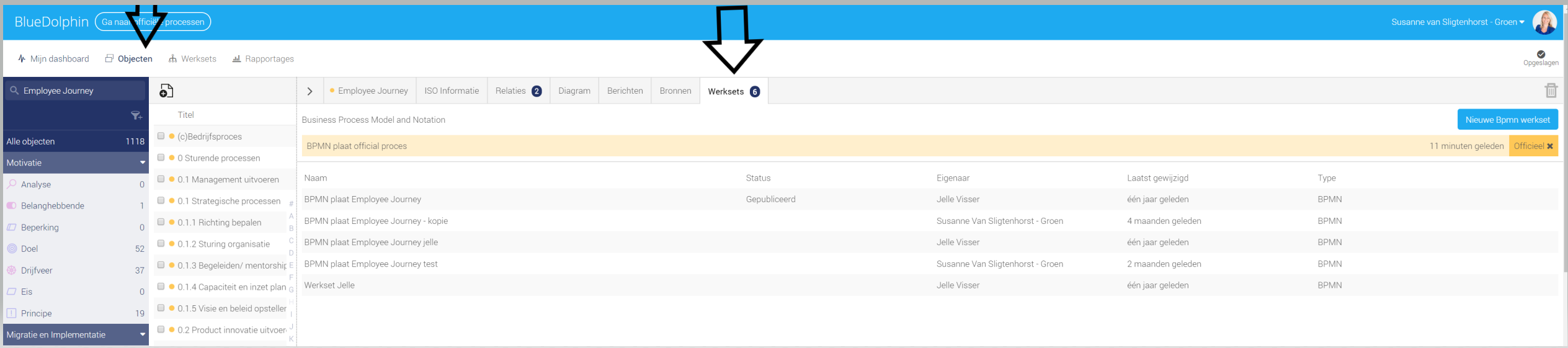
Task: Sort by Eigenaar column header
Action: pos(953,178)
